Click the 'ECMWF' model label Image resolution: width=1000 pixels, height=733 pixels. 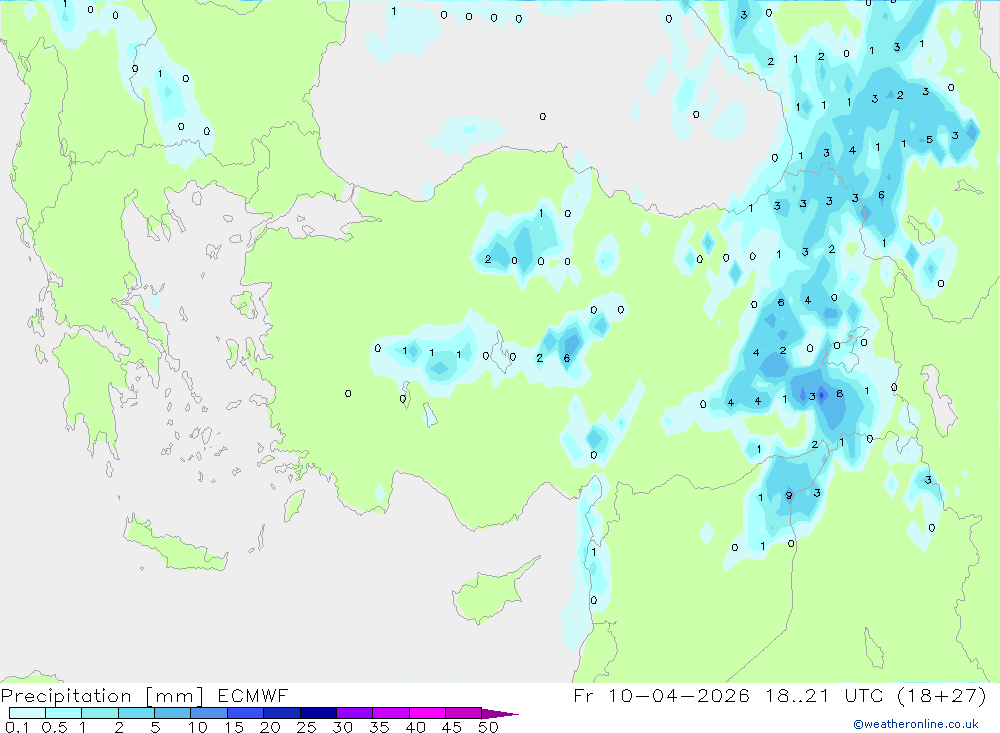click(253, 695)
